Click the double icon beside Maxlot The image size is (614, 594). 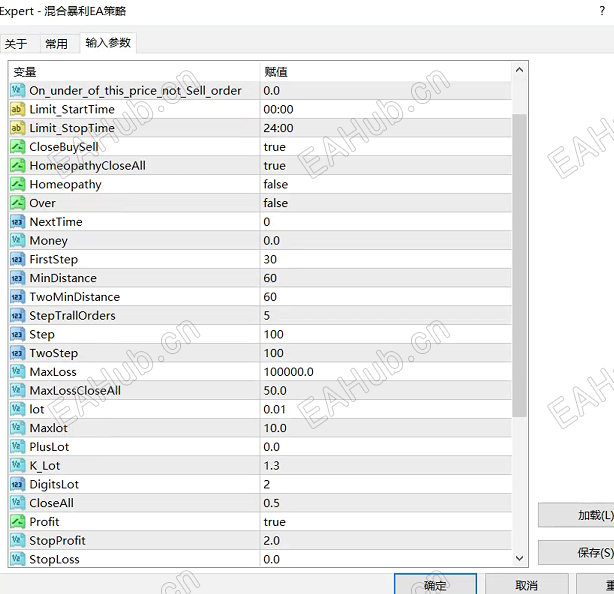pyautogui.click(x=17, y=428)
